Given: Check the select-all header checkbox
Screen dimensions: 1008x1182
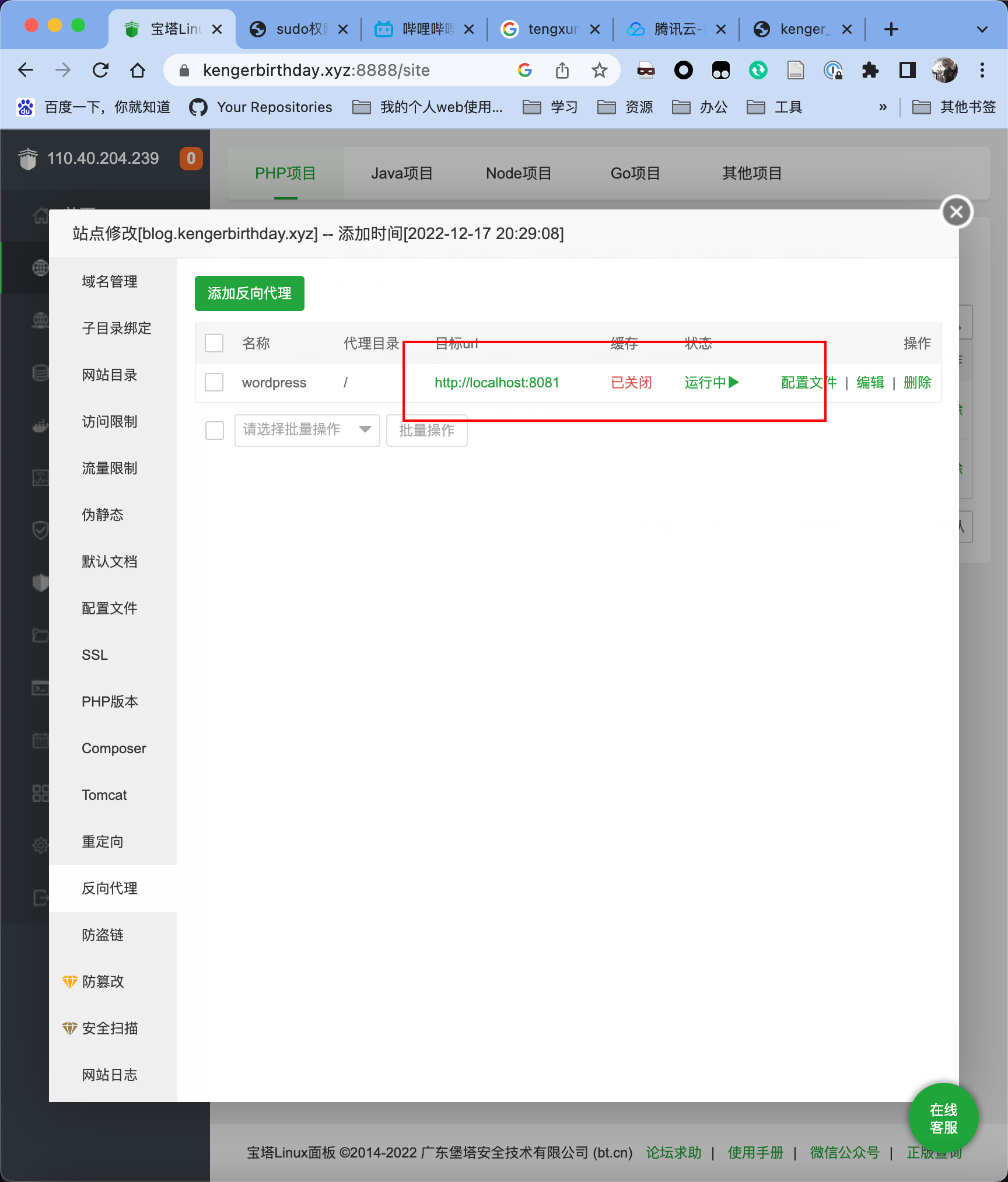Looking at the screenshot, I should [x=214, y=343].
